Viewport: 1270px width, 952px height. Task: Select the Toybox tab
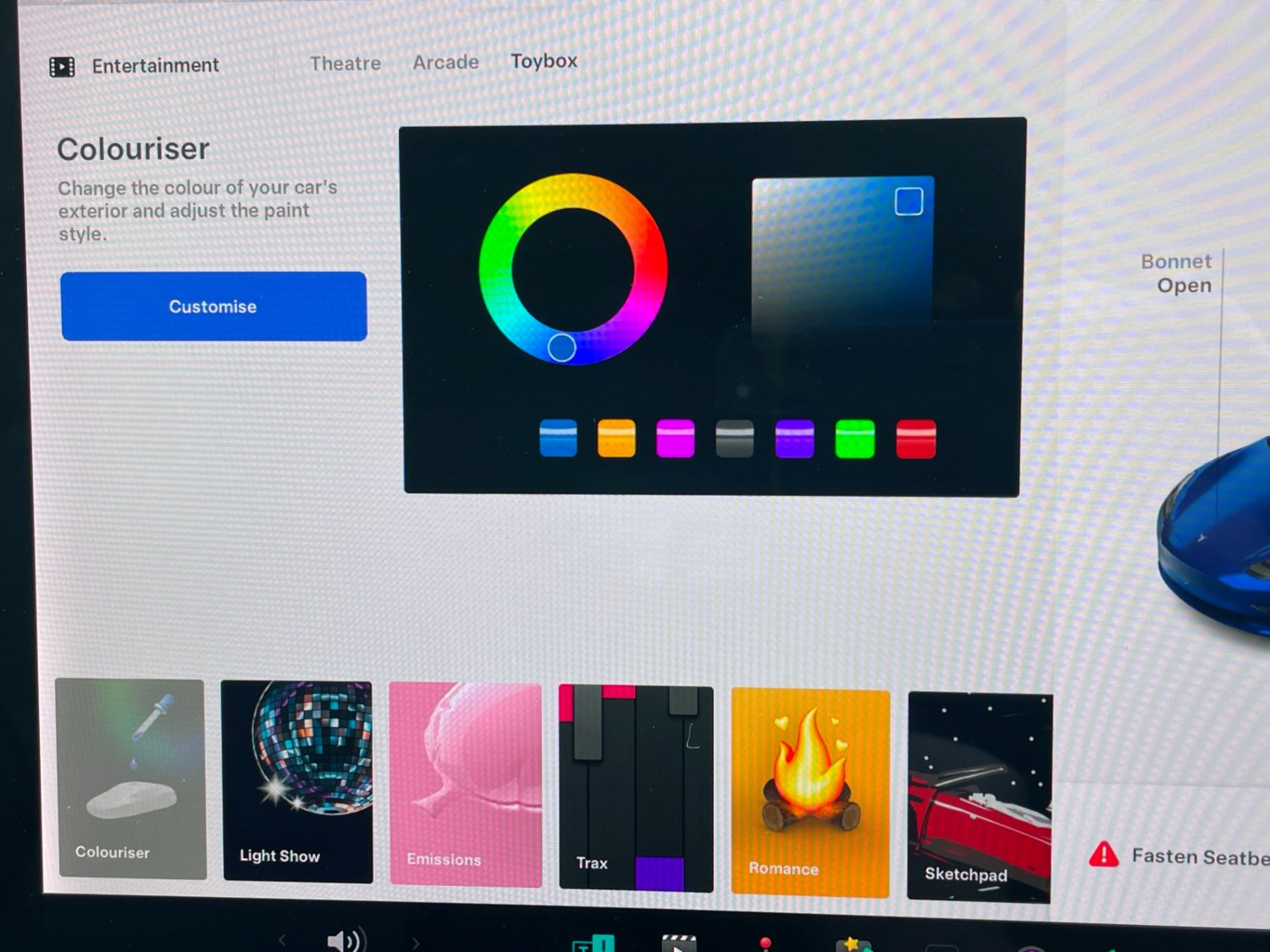coord(544,61)
